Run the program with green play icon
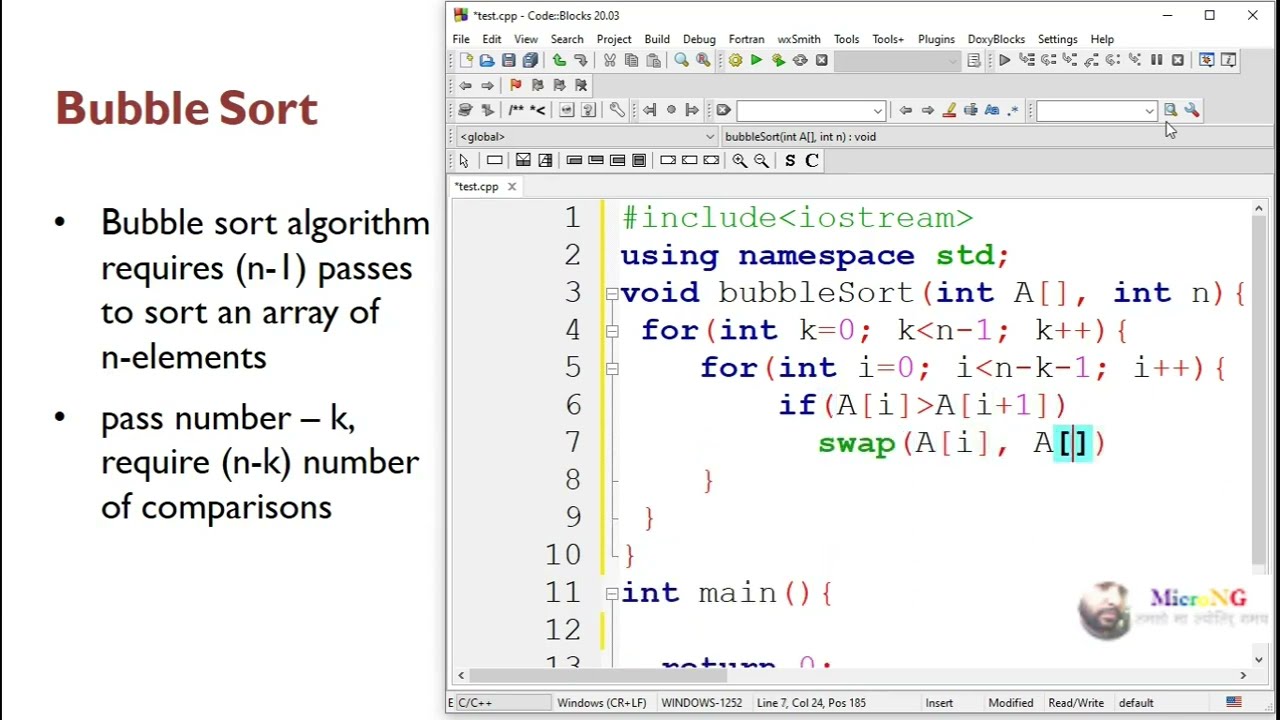This screenshot has width=1280, height=720. [756, 61]
